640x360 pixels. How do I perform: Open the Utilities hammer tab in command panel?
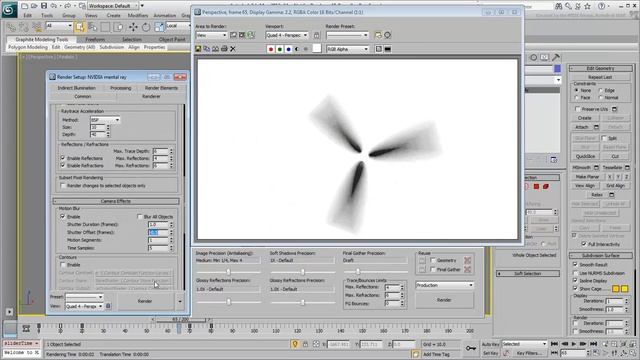tap(556, 58)
